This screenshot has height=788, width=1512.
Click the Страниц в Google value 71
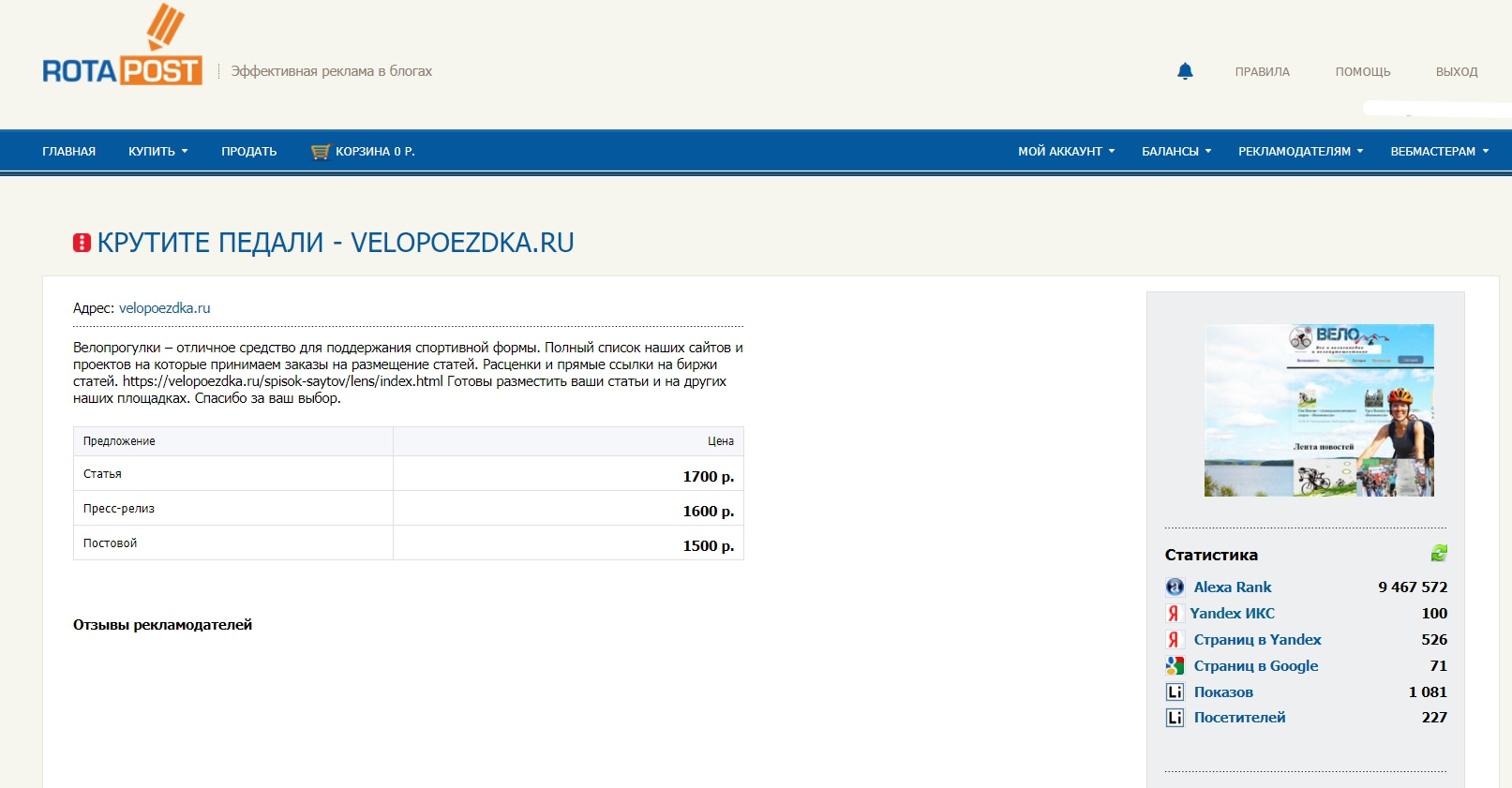[1439, 666]
